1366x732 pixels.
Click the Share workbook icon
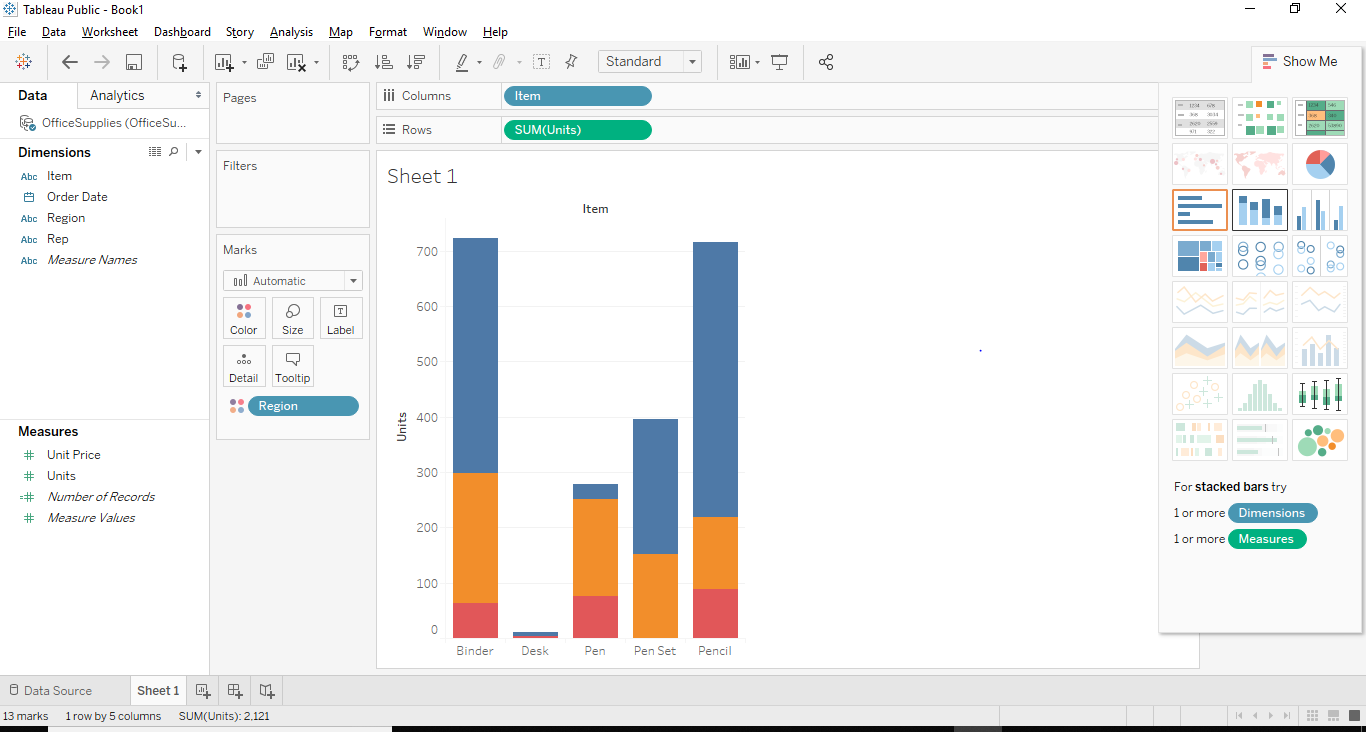click(826, 61)
